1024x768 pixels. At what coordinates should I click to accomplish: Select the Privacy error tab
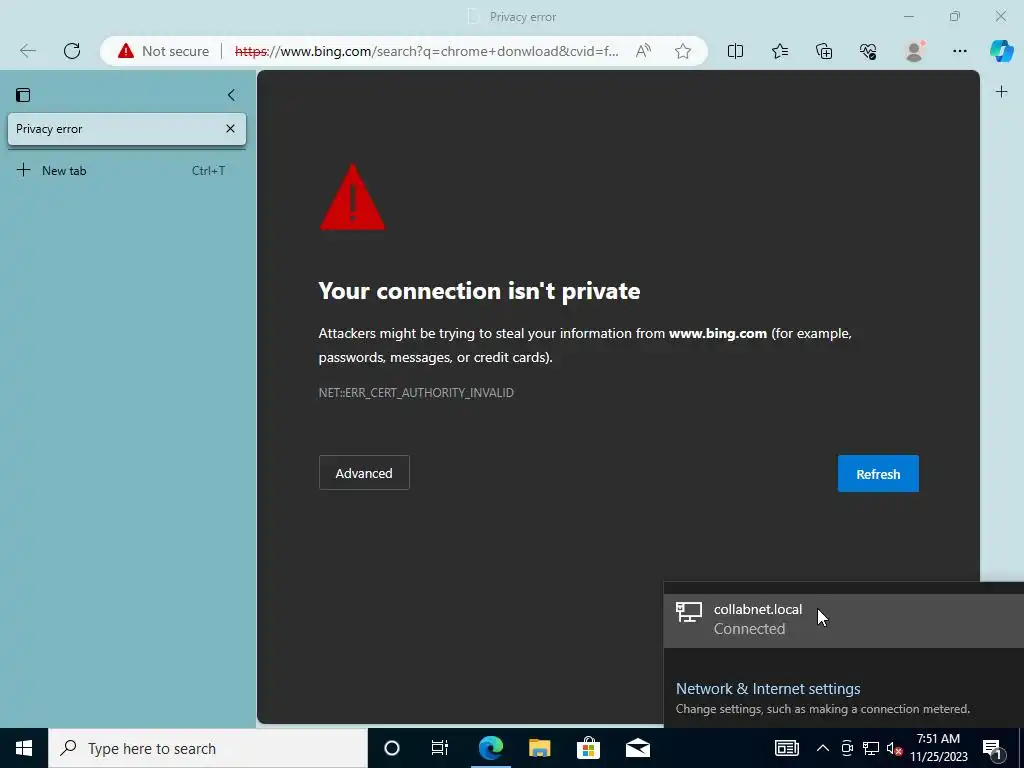click(x=127, y=129)
